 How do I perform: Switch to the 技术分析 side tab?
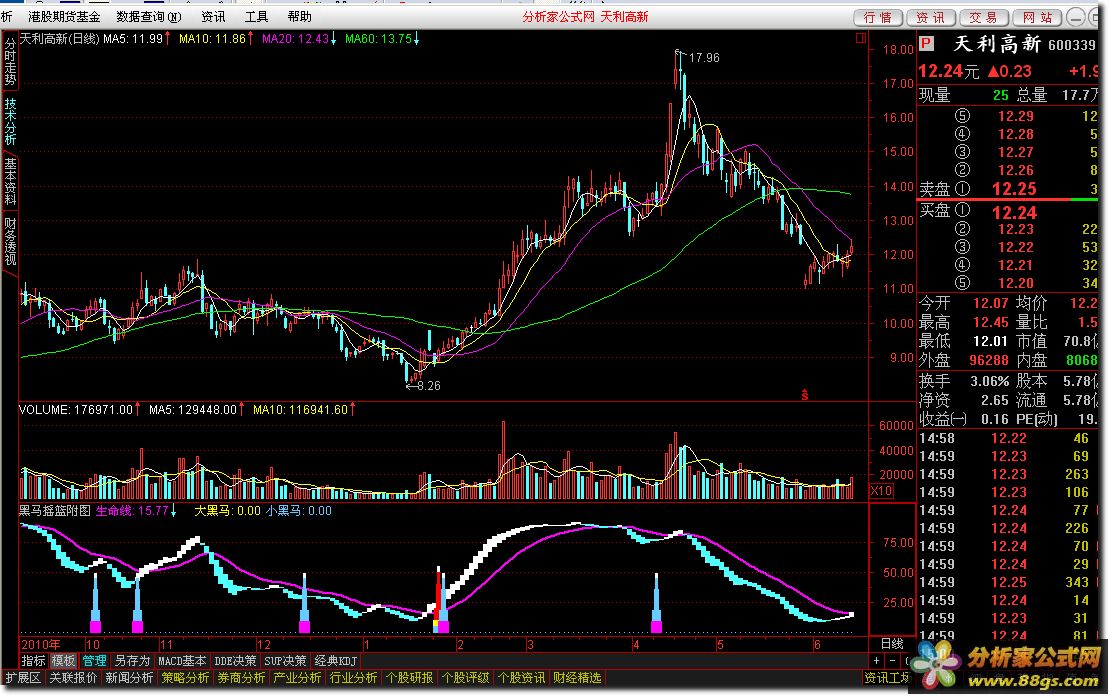[x=10, y=120]
